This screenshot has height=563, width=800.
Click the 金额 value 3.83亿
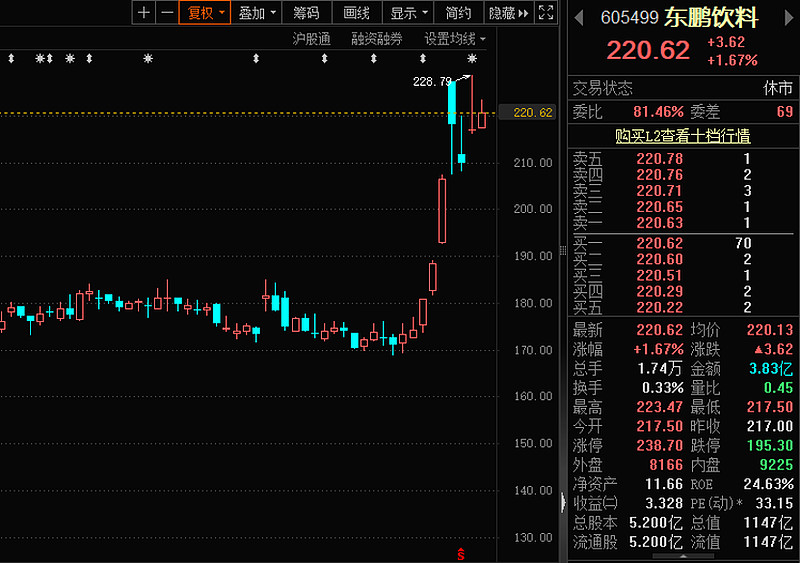pyautogui.click(x=771, y=369)
